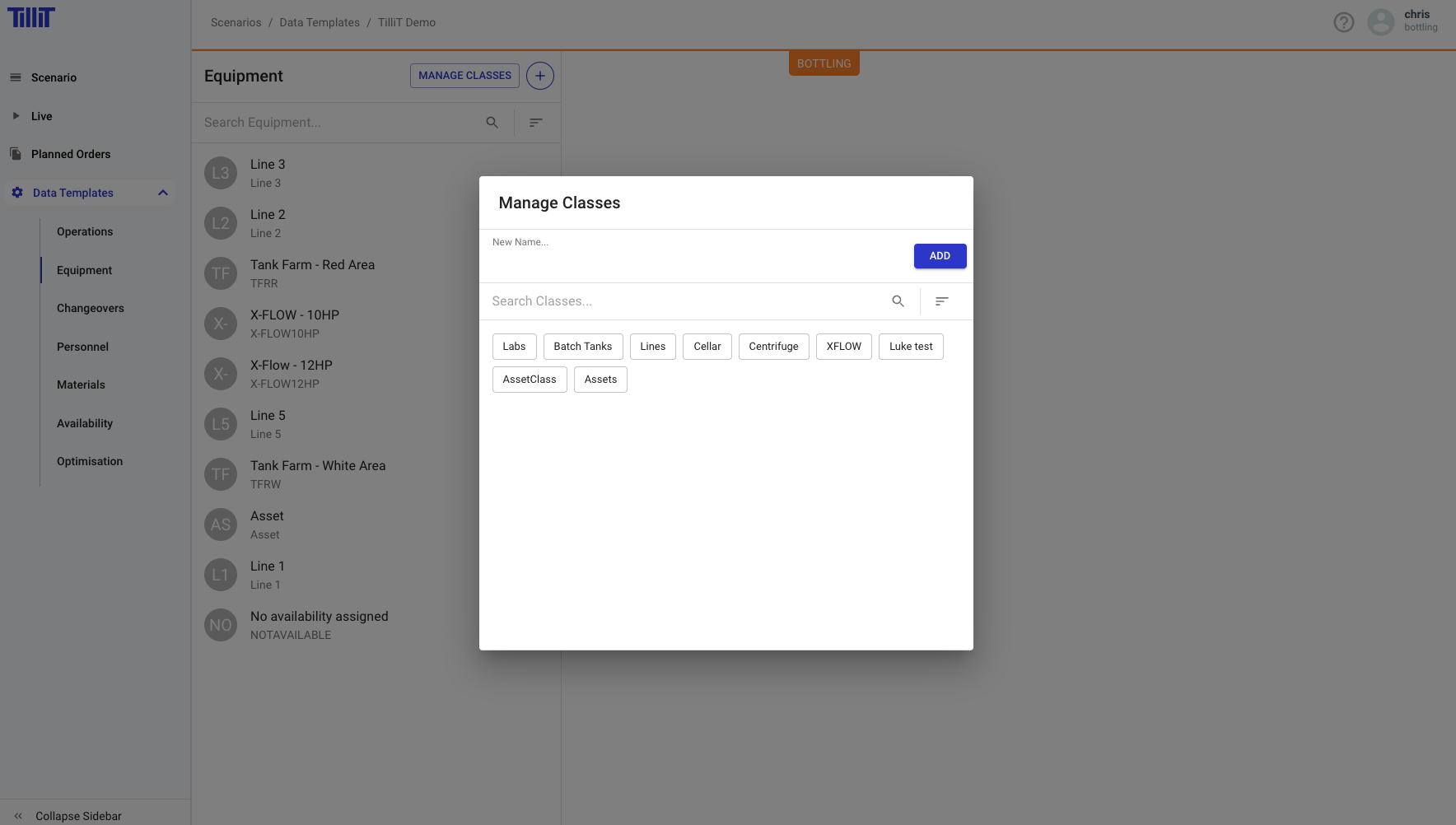Click the Data Templates breadcrumb link
Image resolution: width=1456 pixels, height=825 pixels.
coord(320,22)
